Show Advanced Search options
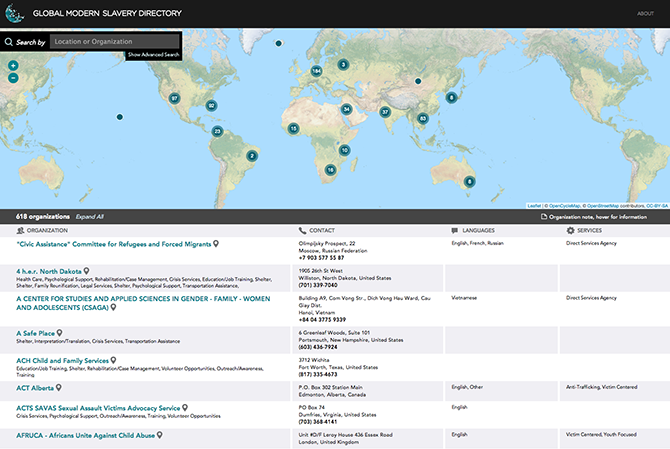The height and width of the screenshot is (449, 670). [153, 54]
